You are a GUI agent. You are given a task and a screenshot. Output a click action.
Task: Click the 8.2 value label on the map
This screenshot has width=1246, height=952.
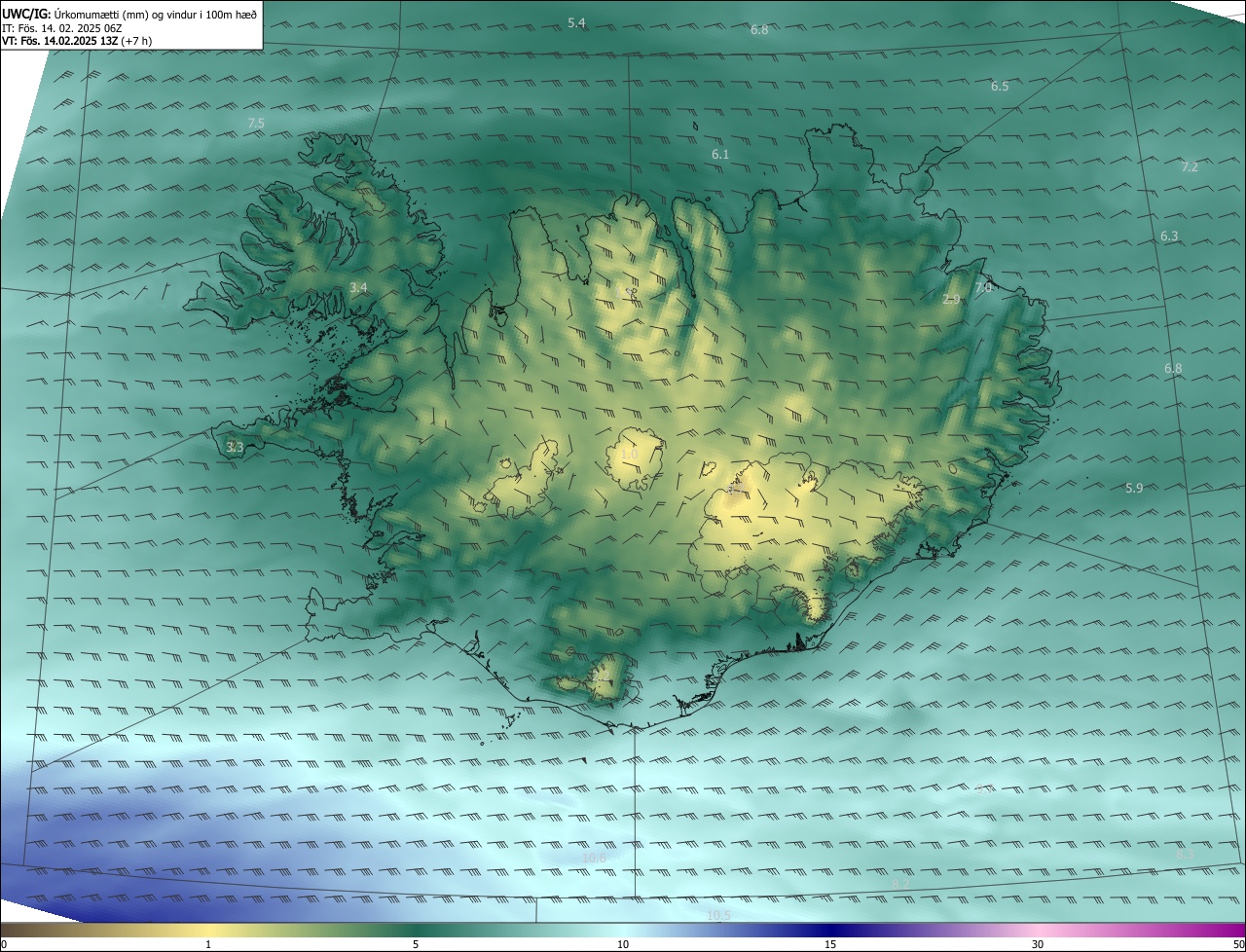[899, 883]
